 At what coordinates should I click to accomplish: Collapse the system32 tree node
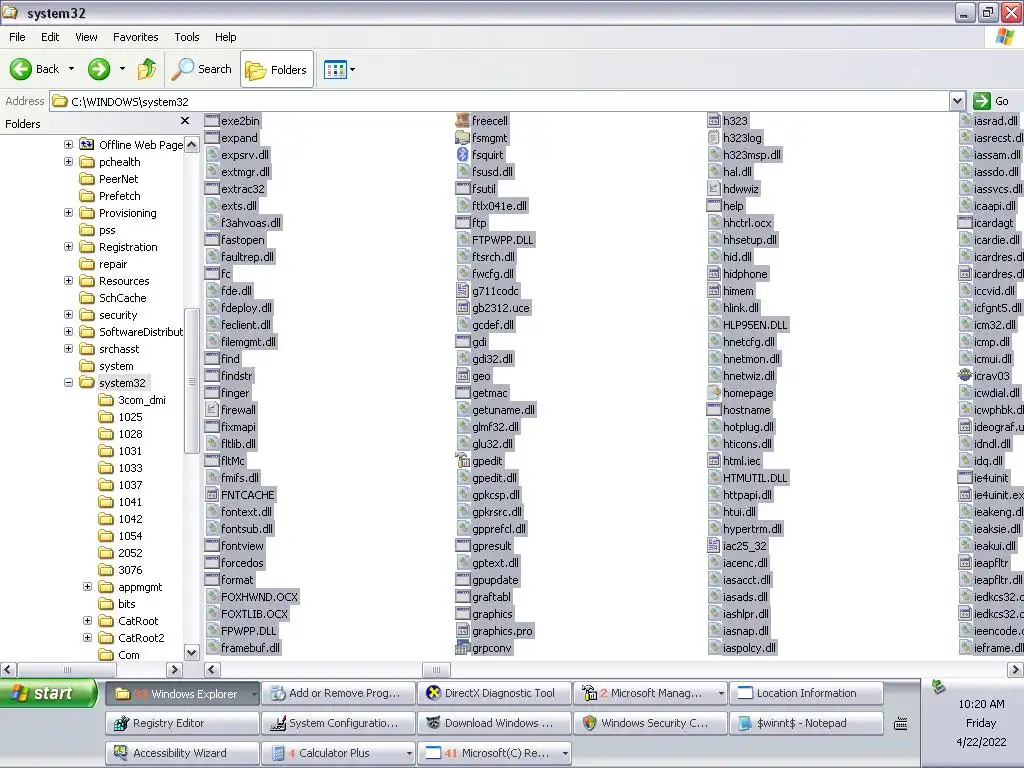pos(69,382)
